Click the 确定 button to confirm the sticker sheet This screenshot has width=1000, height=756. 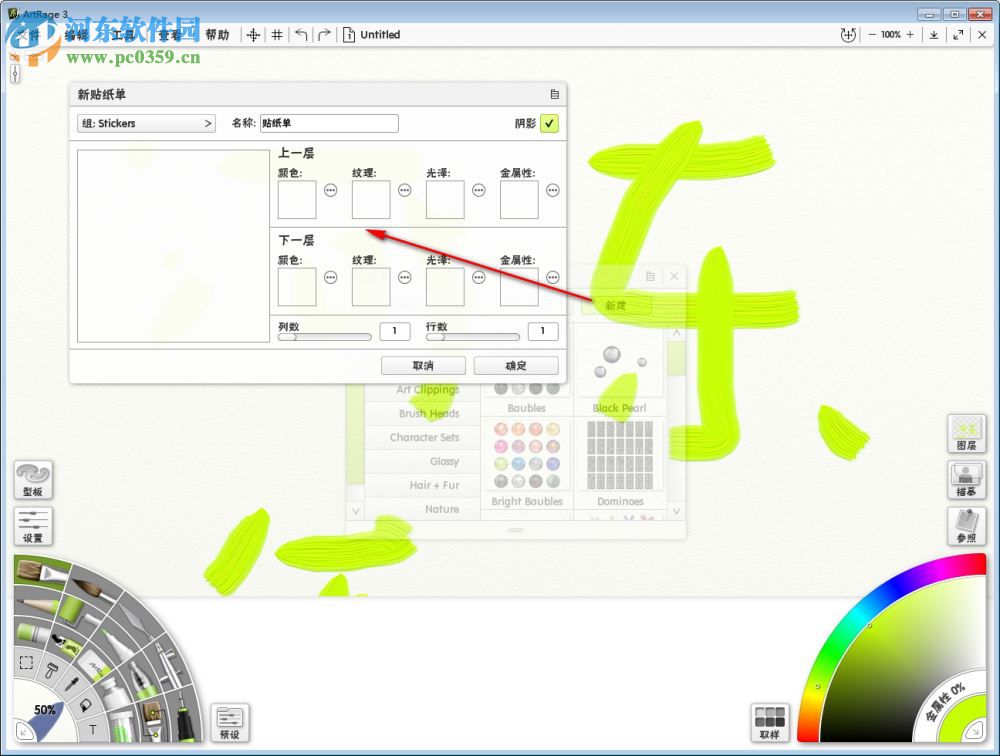(515, 365)
